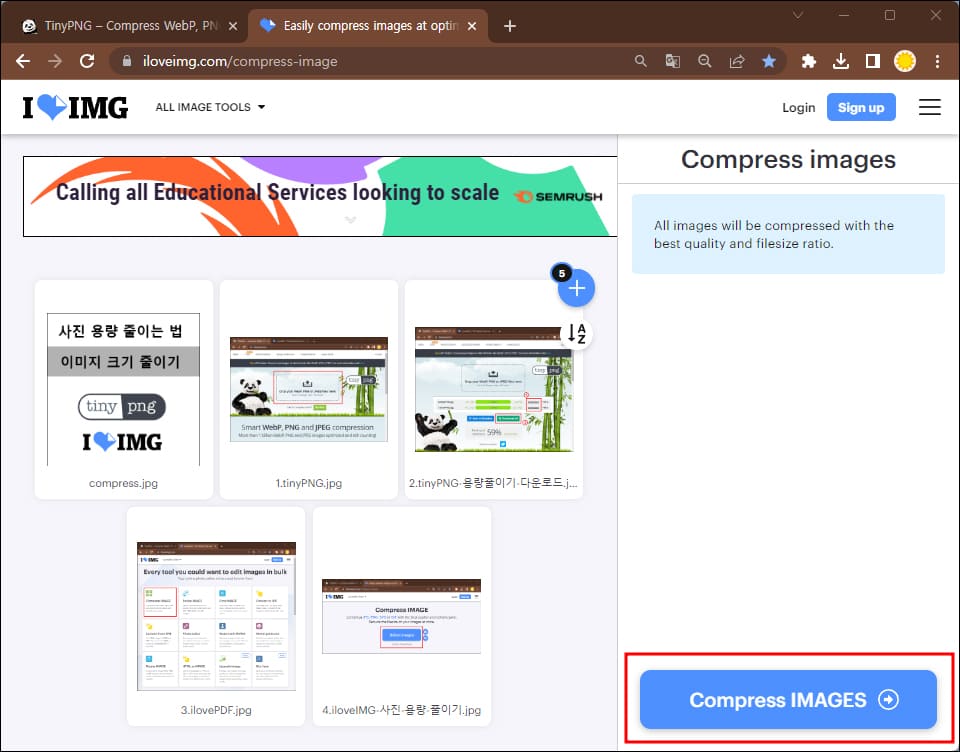This screenshot has width=960, height=752.
Task: Click the zoom icon in address bar
Action: point(705,61)
